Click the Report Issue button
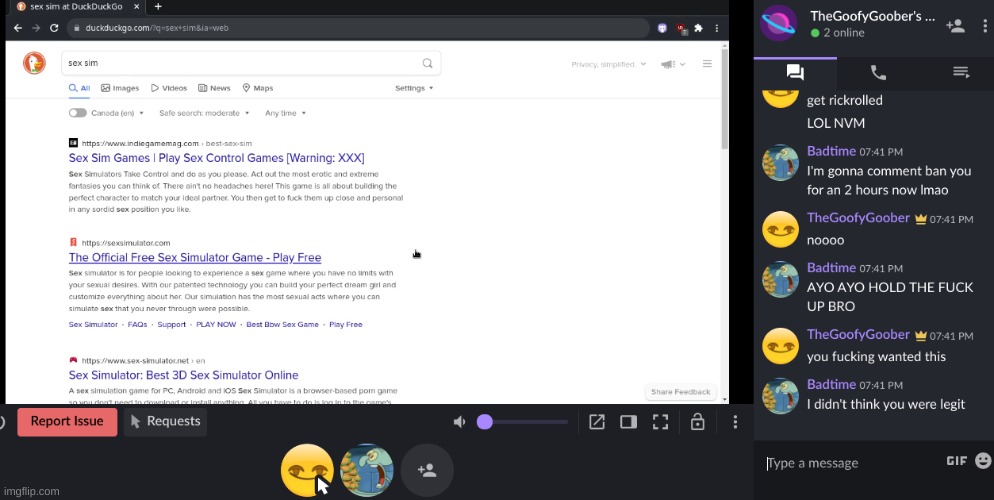Screen dimensions: 994x500 pyautogui.click(x=67, y=421)
